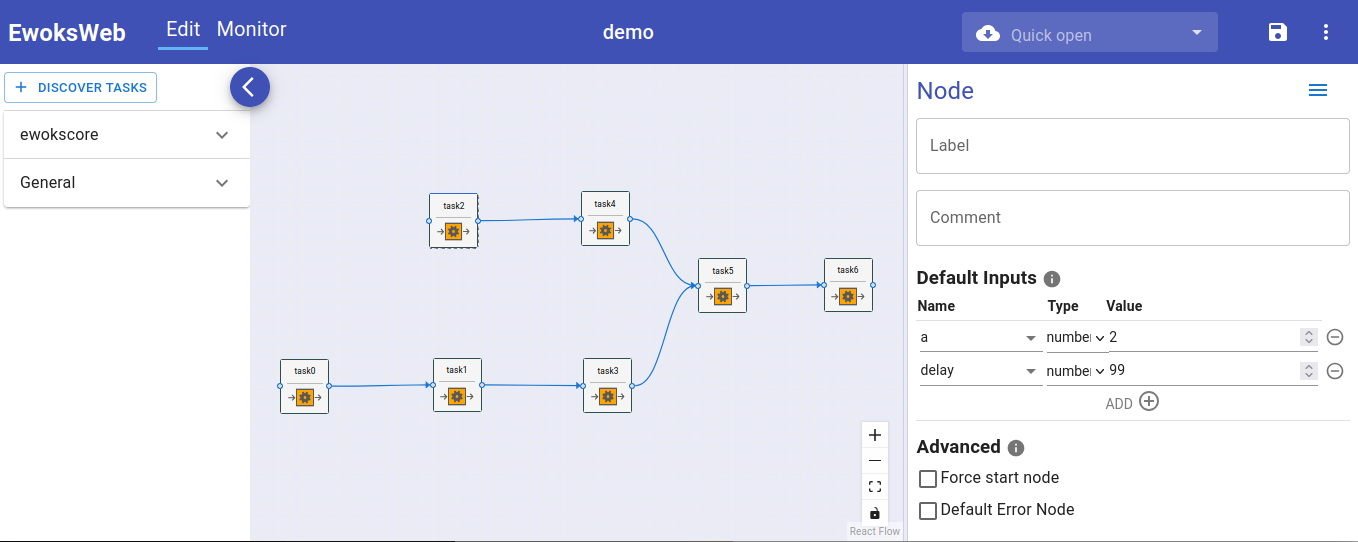Click the info icon beside Default Inputs

point(1052,279)
